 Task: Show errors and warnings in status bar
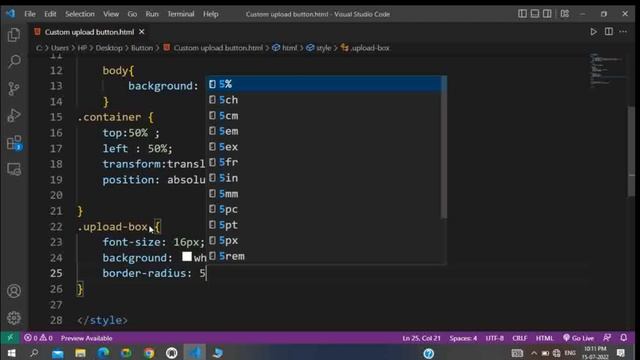pos(38,338)
